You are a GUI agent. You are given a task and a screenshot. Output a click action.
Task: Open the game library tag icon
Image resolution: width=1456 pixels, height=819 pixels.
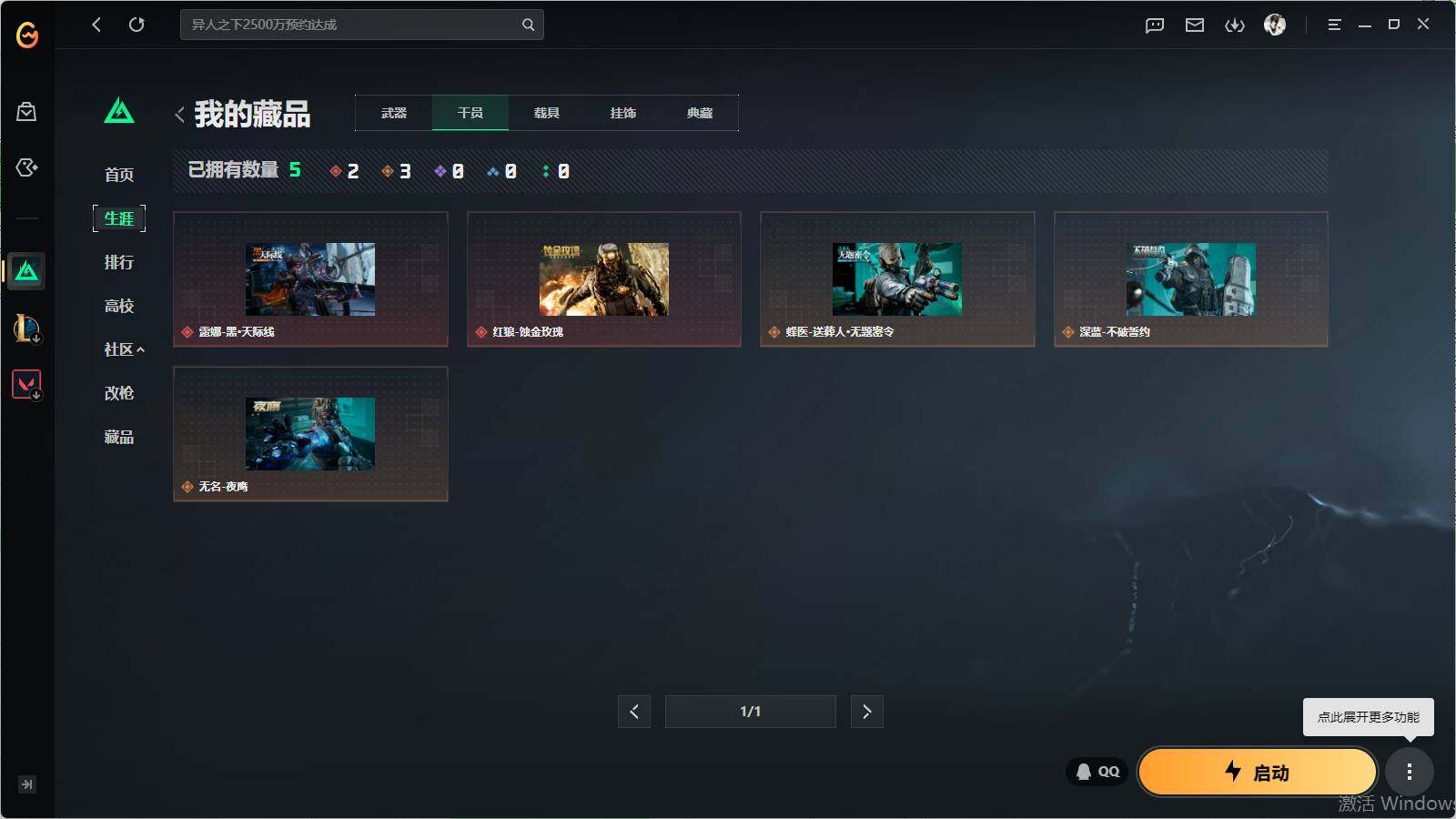[x=26, y=167]
